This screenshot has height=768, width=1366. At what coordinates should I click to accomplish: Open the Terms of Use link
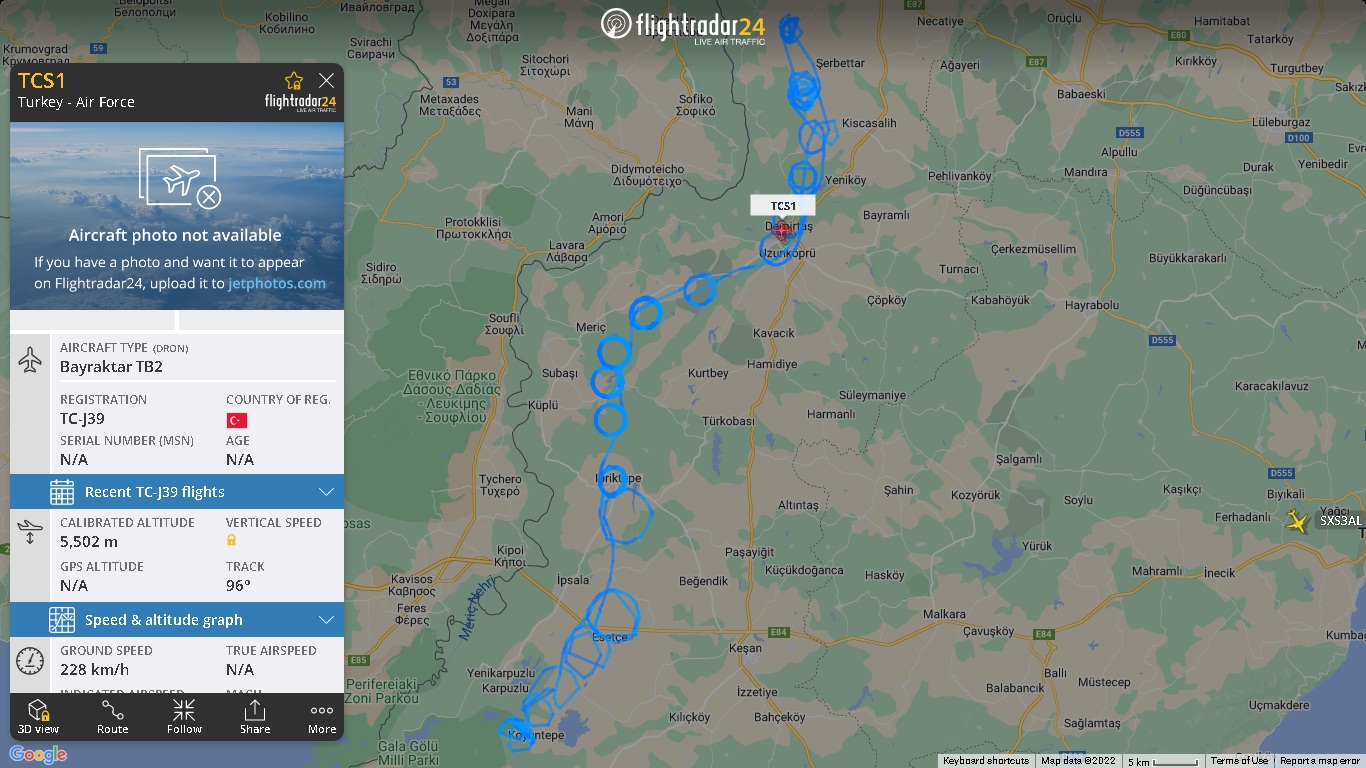1239,761
